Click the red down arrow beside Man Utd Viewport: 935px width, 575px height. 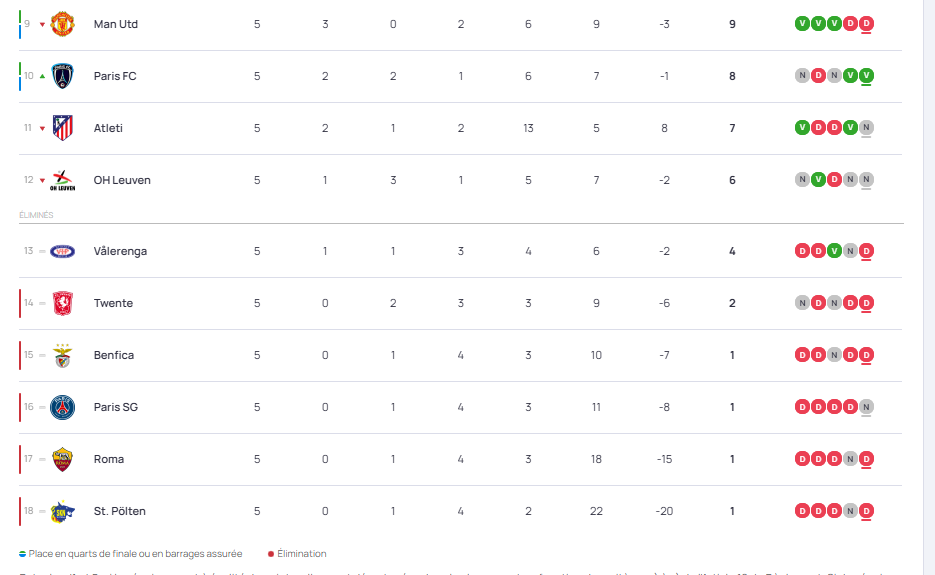[x=42, y=24]
